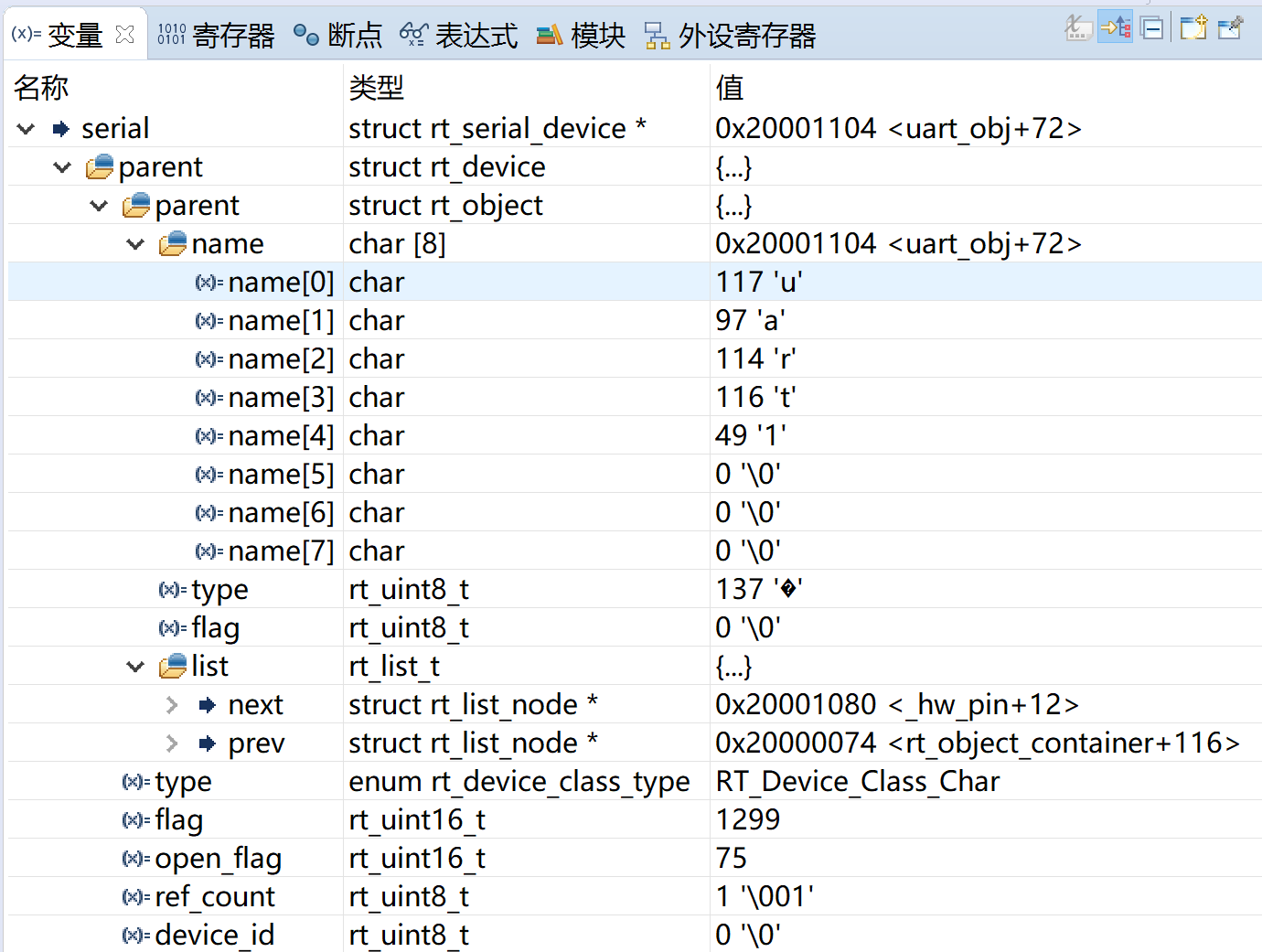This screenshot has width=1262, height=952.
Task: Click the RT_Device_Class_Char type value
Action: 857,781
